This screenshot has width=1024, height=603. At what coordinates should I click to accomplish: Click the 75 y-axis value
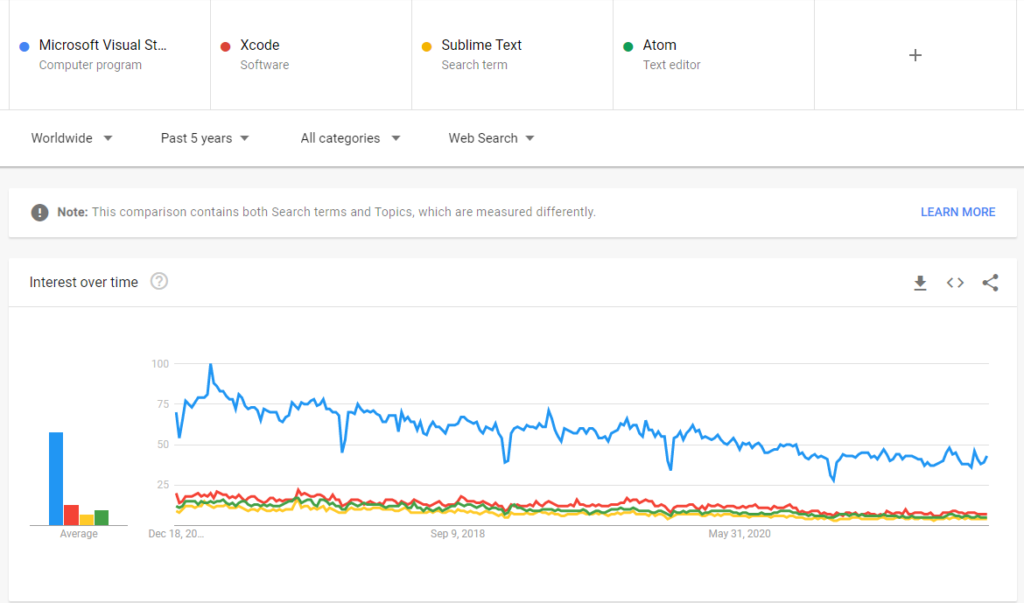pos(163,404)
